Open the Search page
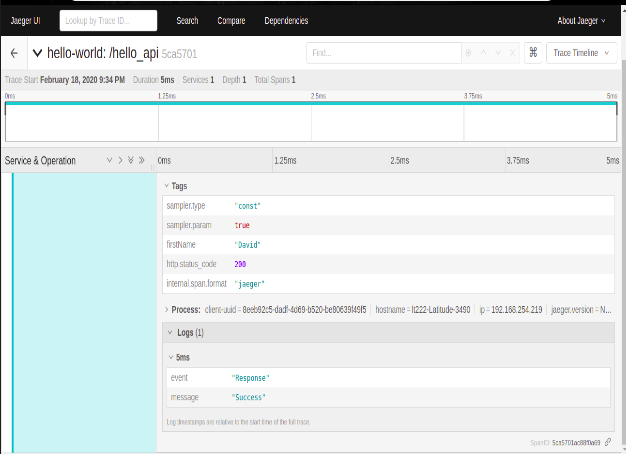This screenshot has height=454, width=626. (x=187, y=21)
